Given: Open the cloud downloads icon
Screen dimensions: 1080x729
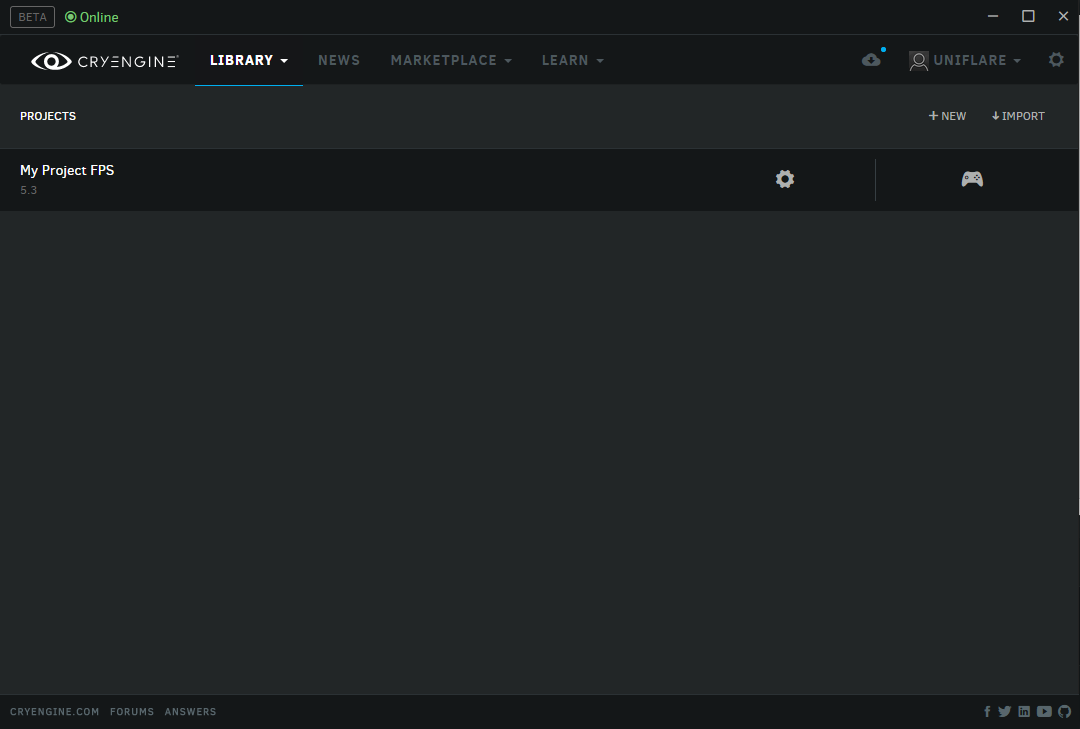Looking at the screenshot, I should tap(871, 60).
